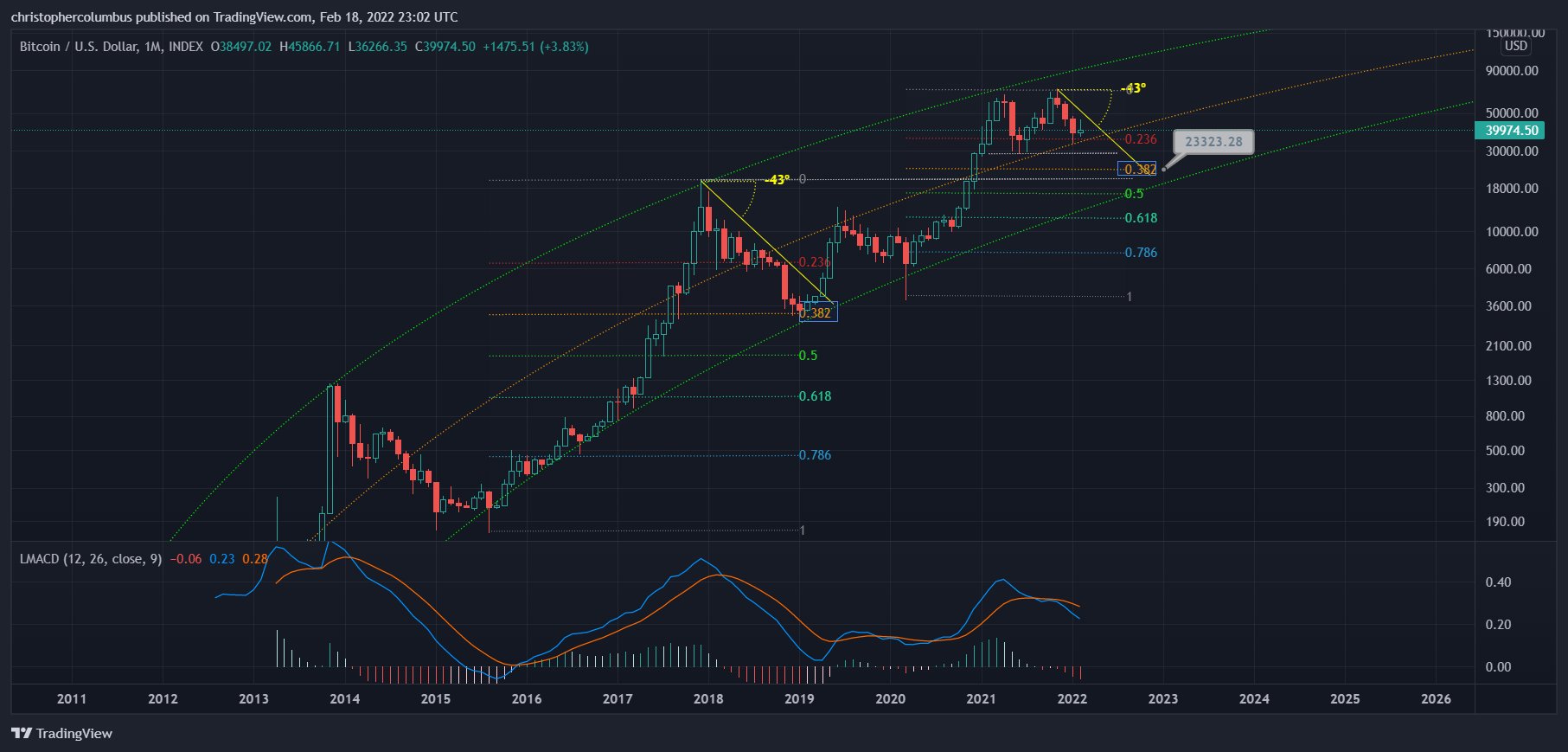The width and height of the screenshot is (1568, 752).
Task: Click the blue 0.23 LMACD value
Action: [x=222, y=559]
